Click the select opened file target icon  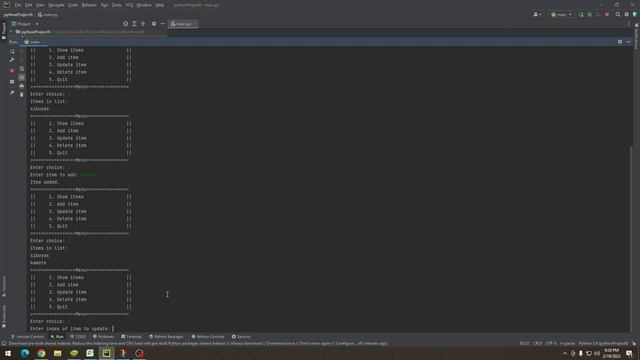click(x=125, y=24)
